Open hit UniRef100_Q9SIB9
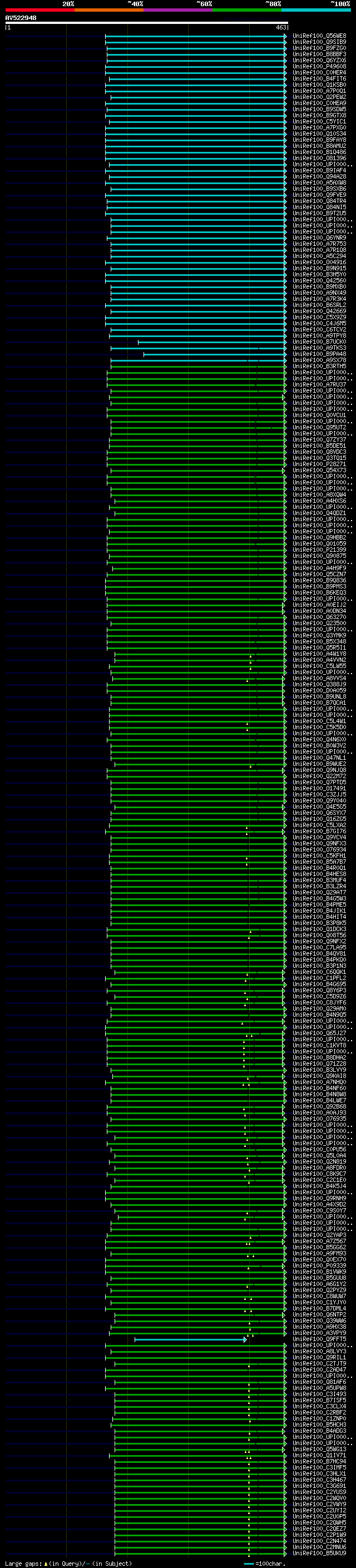The width and height of the screenshot is (356, 1568). tap(319, 42)
